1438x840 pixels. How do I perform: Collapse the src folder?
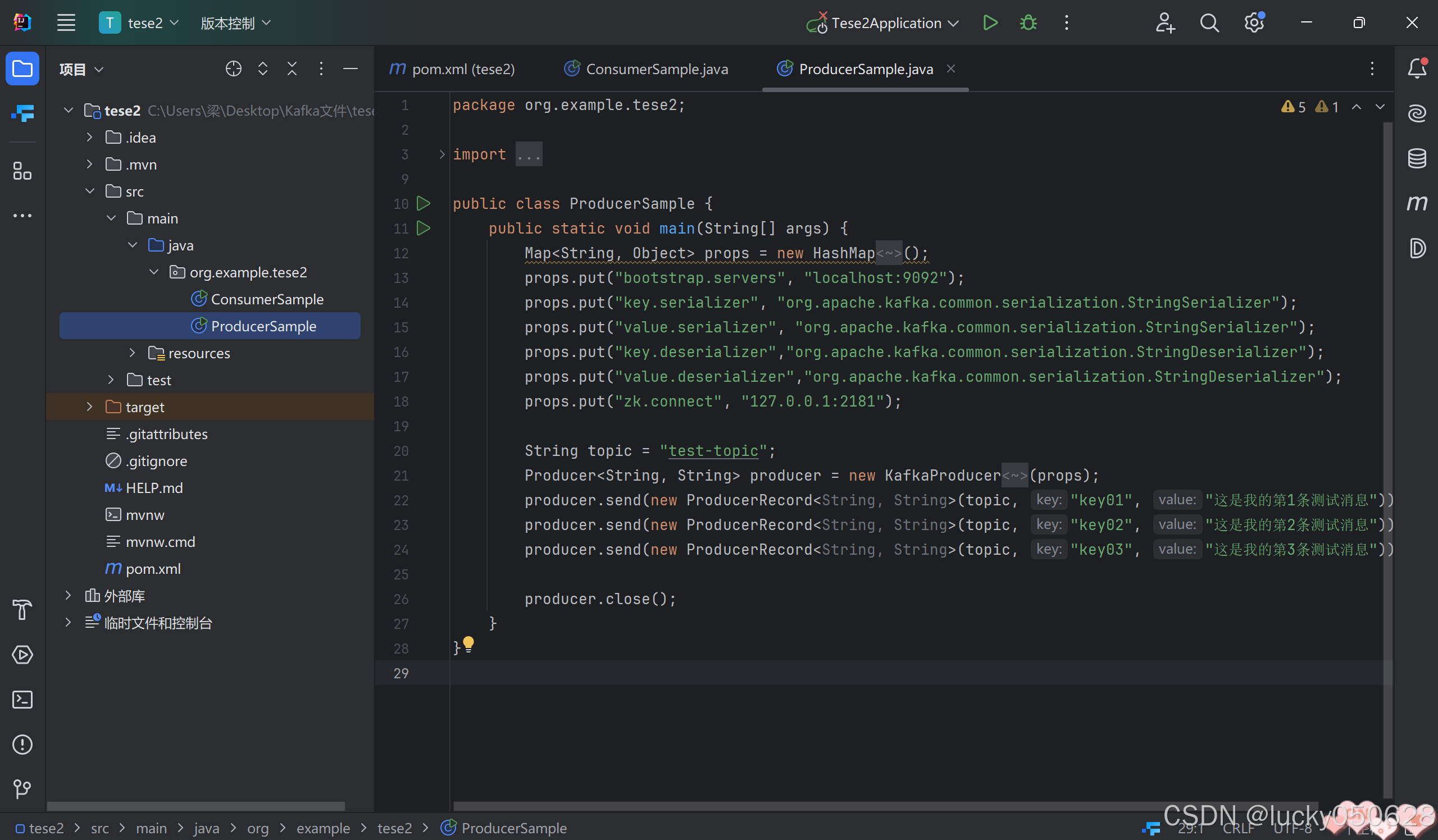pyautogui.click(x=89, y=191)
